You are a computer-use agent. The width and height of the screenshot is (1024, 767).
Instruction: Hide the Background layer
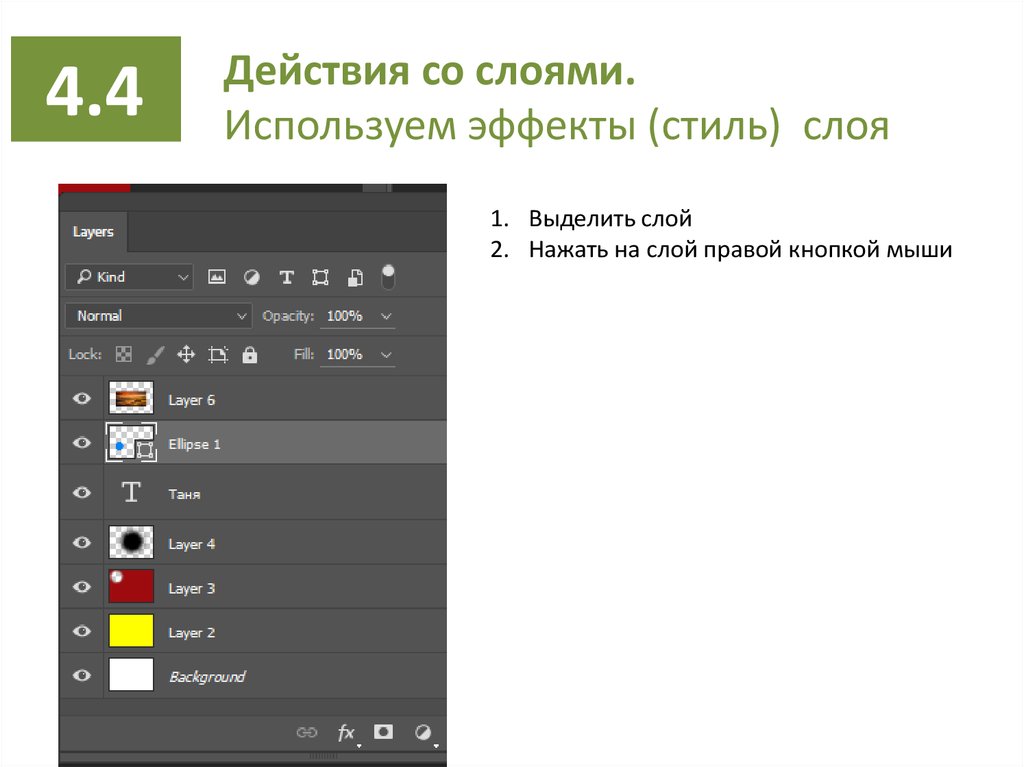point(82,676)
